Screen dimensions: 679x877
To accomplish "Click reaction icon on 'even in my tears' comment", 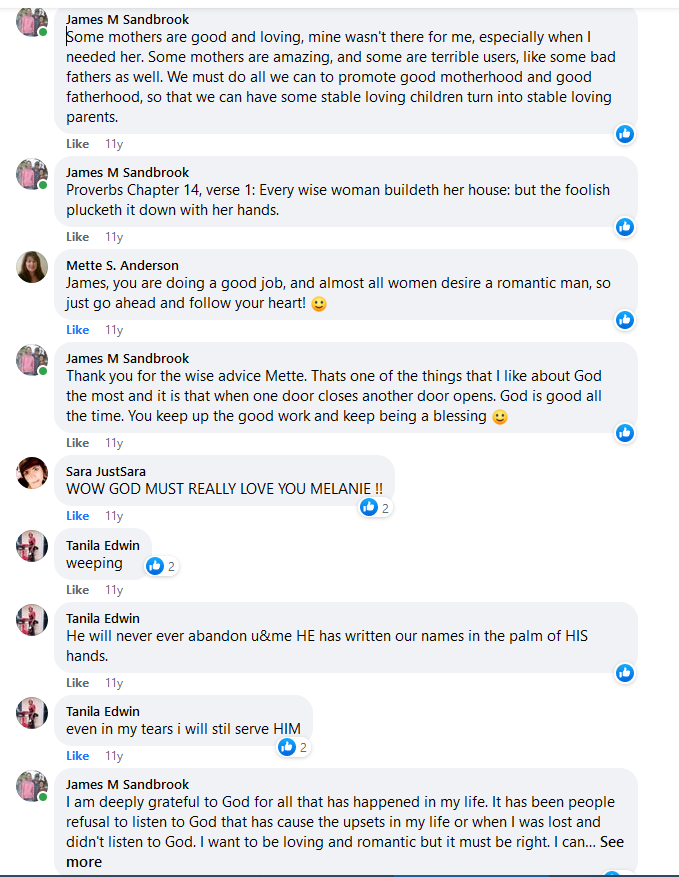I will (293, 747).
